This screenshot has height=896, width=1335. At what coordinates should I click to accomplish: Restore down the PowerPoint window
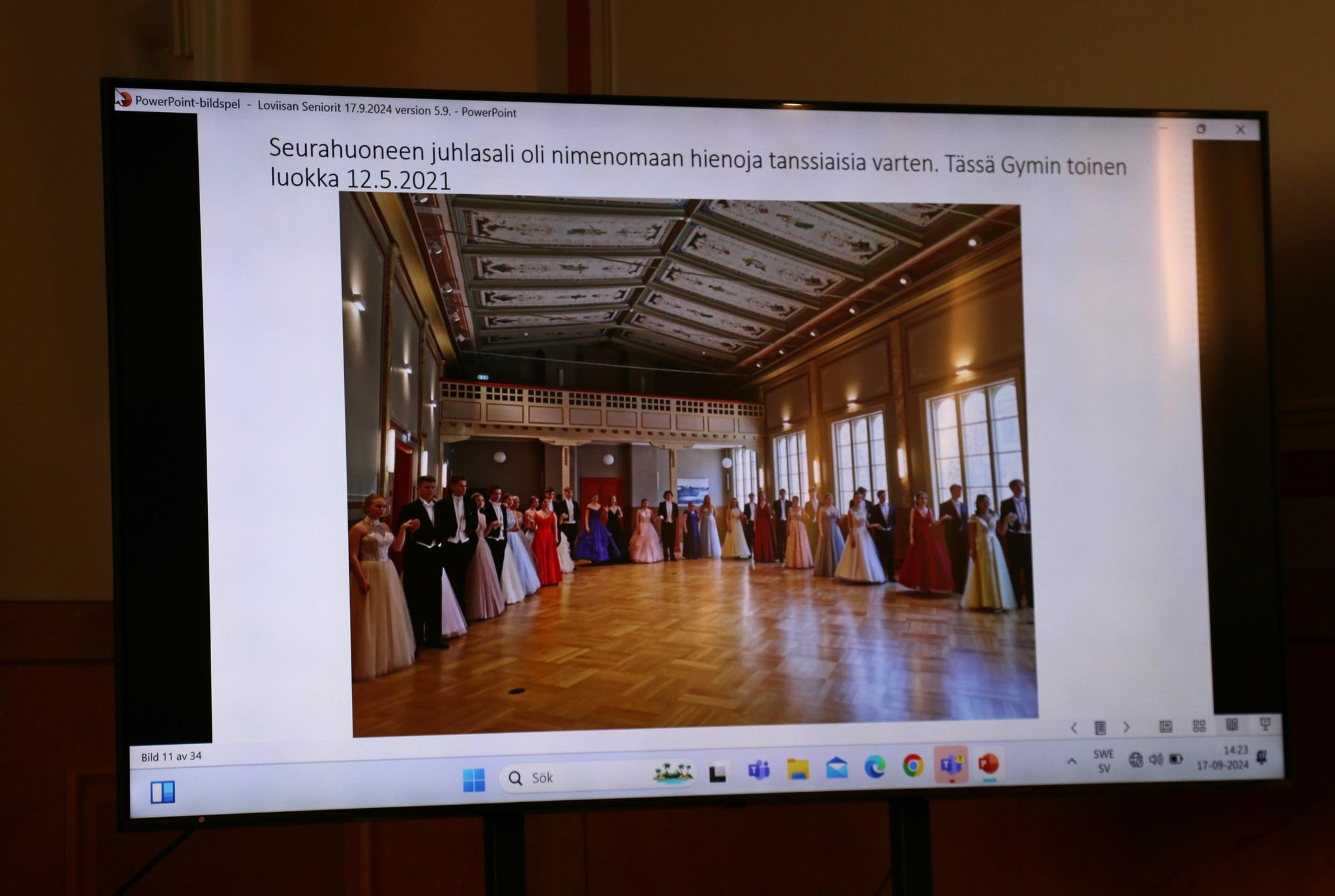pos(1201,129)
